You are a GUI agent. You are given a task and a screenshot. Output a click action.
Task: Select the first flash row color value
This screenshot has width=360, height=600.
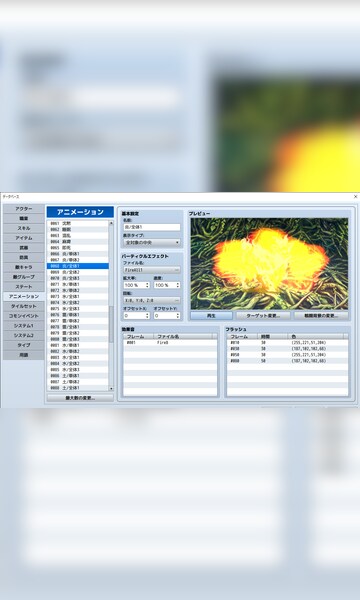point(309,343)
